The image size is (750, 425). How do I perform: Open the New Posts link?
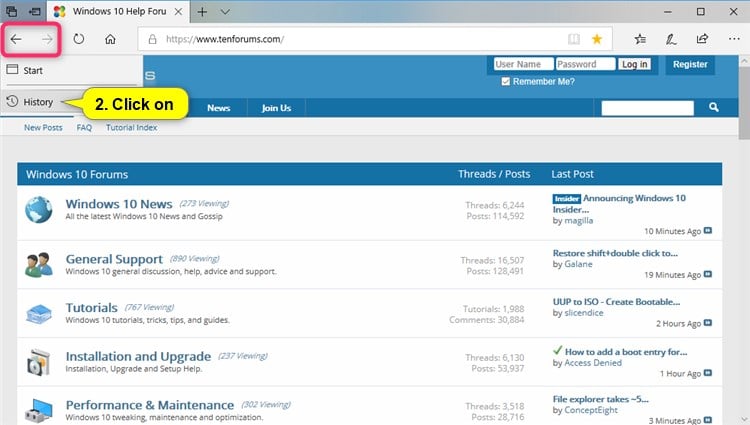(43, 128)
